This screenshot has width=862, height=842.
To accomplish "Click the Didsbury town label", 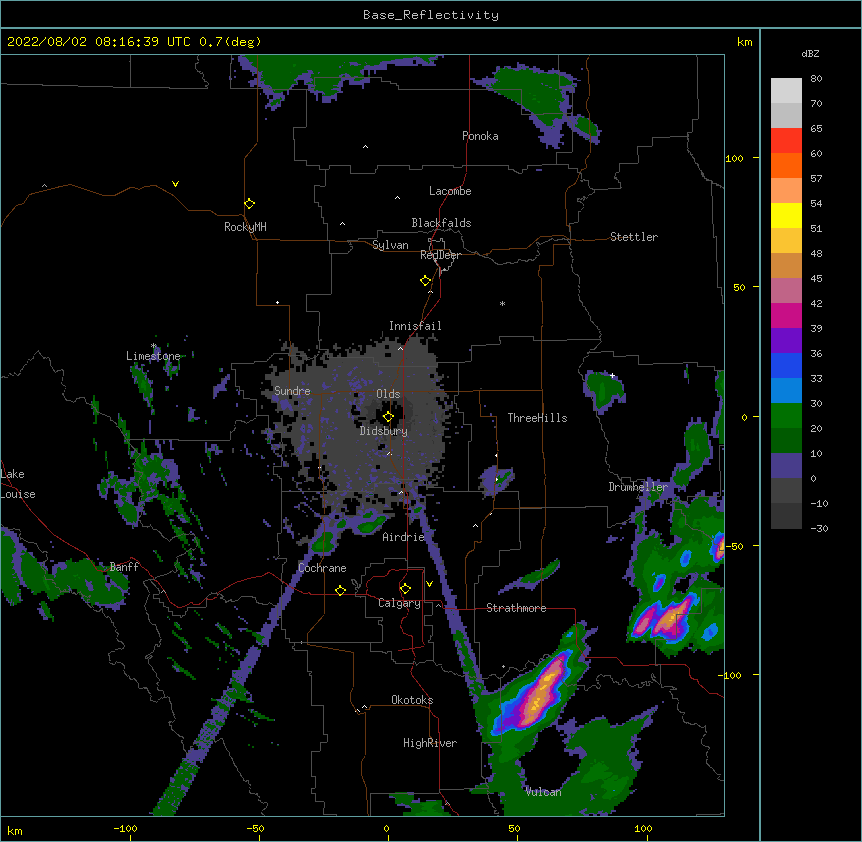I will tap(384, 431).
